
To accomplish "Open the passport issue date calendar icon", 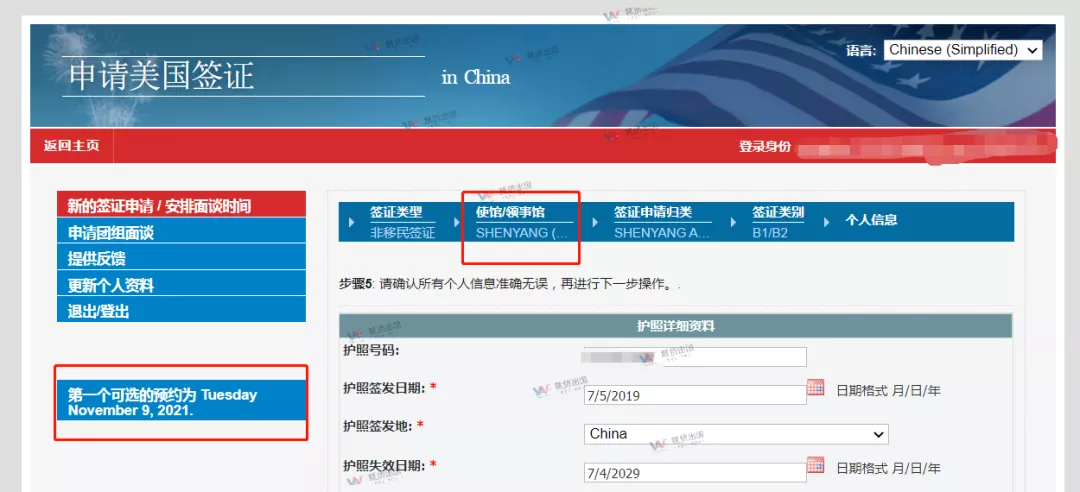I will (x=815, y=387).
